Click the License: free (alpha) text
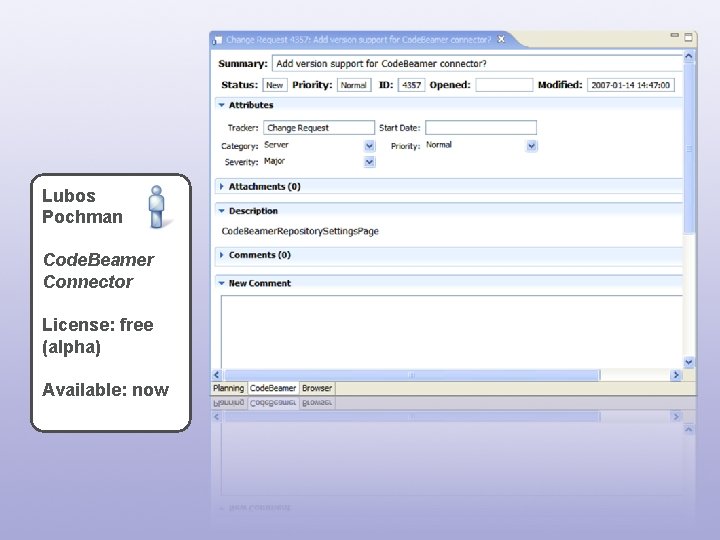This screenshot has width=720, height=540. tap(97, 336)
